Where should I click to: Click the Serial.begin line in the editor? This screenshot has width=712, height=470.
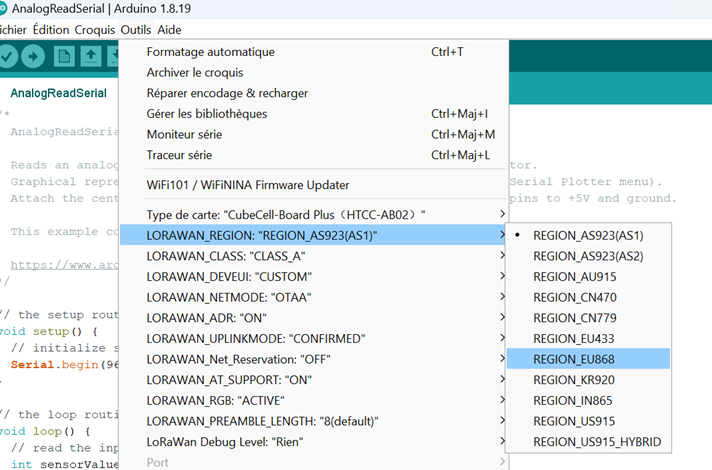(x=64, y=365)
